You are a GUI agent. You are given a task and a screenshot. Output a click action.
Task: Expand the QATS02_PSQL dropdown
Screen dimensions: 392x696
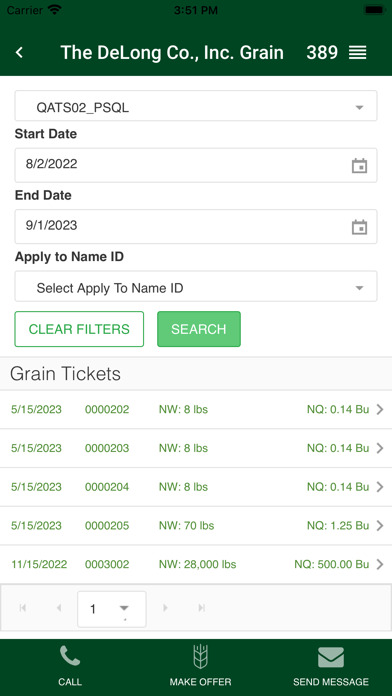tap(196, 106)
